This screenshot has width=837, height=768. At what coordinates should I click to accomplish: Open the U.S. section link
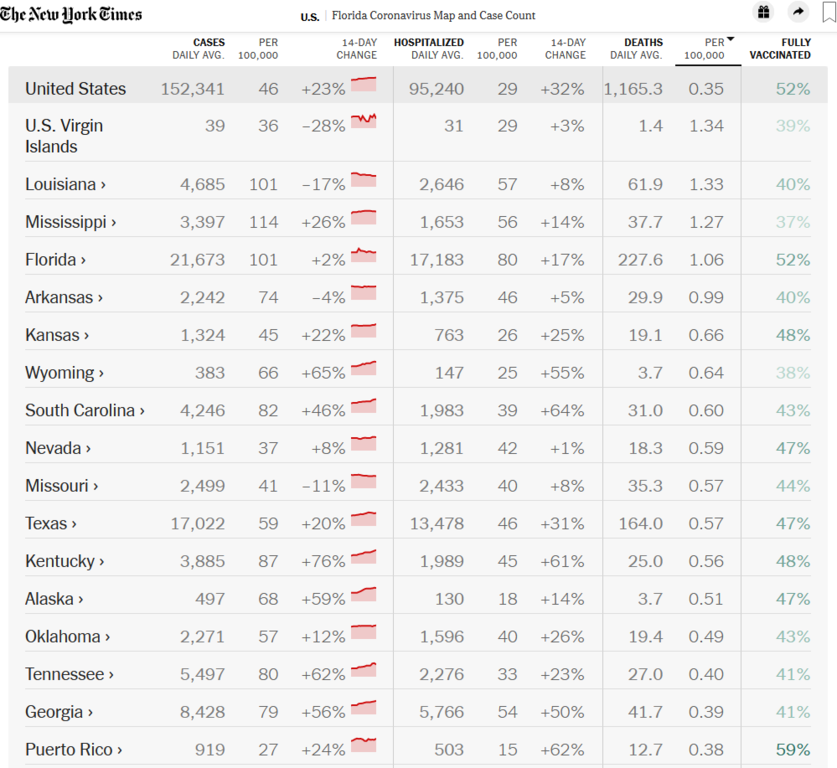click(309, 16)
